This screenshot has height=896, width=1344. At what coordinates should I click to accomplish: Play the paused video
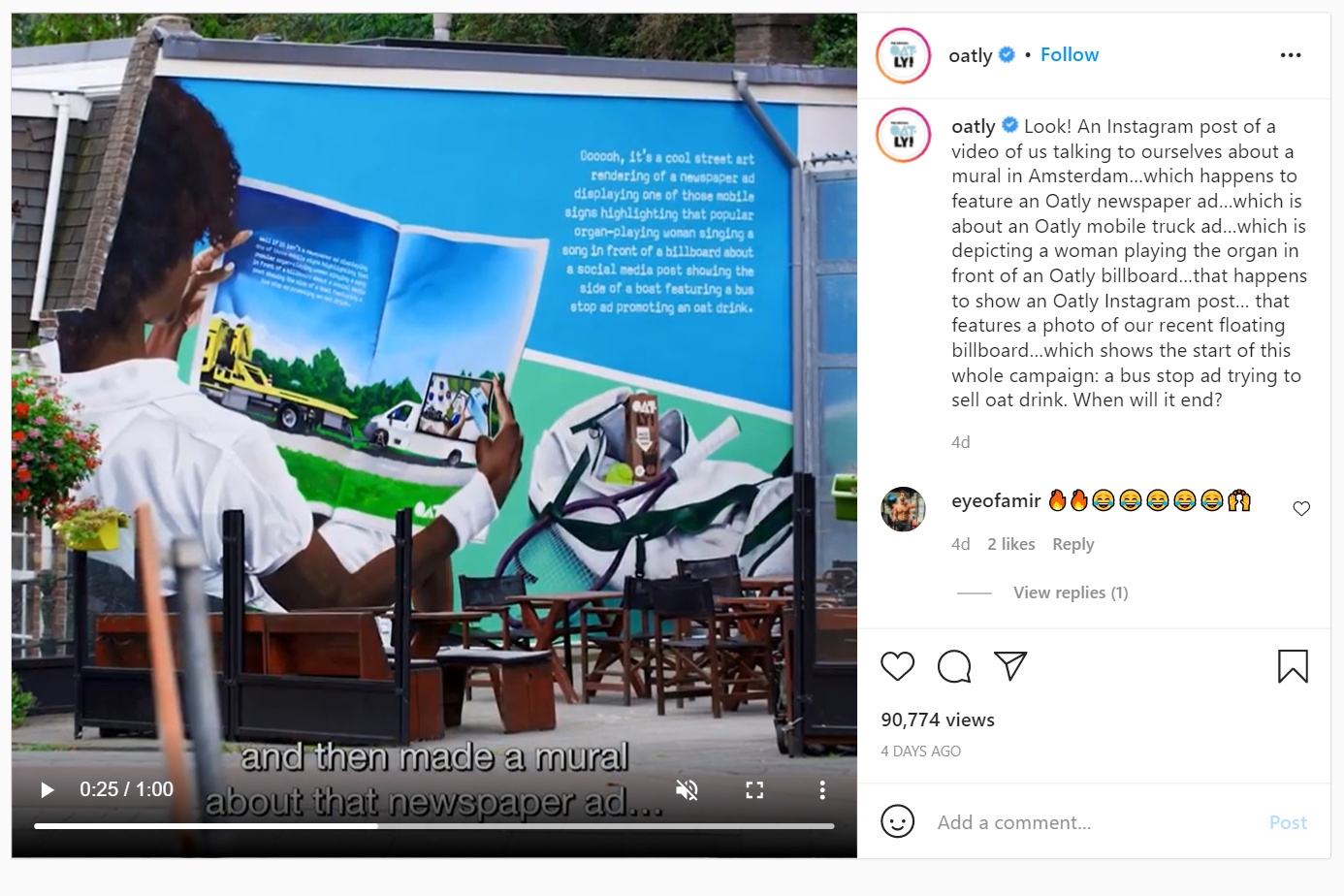(x=47, y=789)
